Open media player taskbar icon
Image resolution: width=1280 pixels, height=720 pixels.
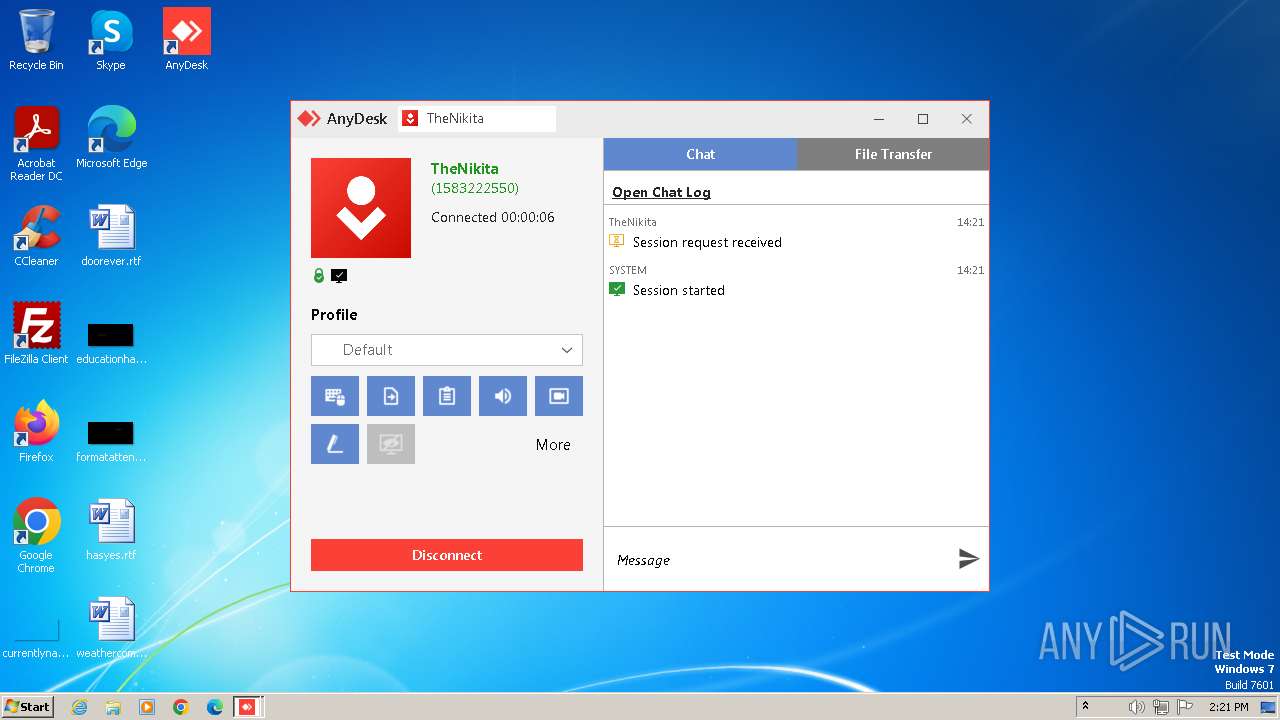point(147,707)
